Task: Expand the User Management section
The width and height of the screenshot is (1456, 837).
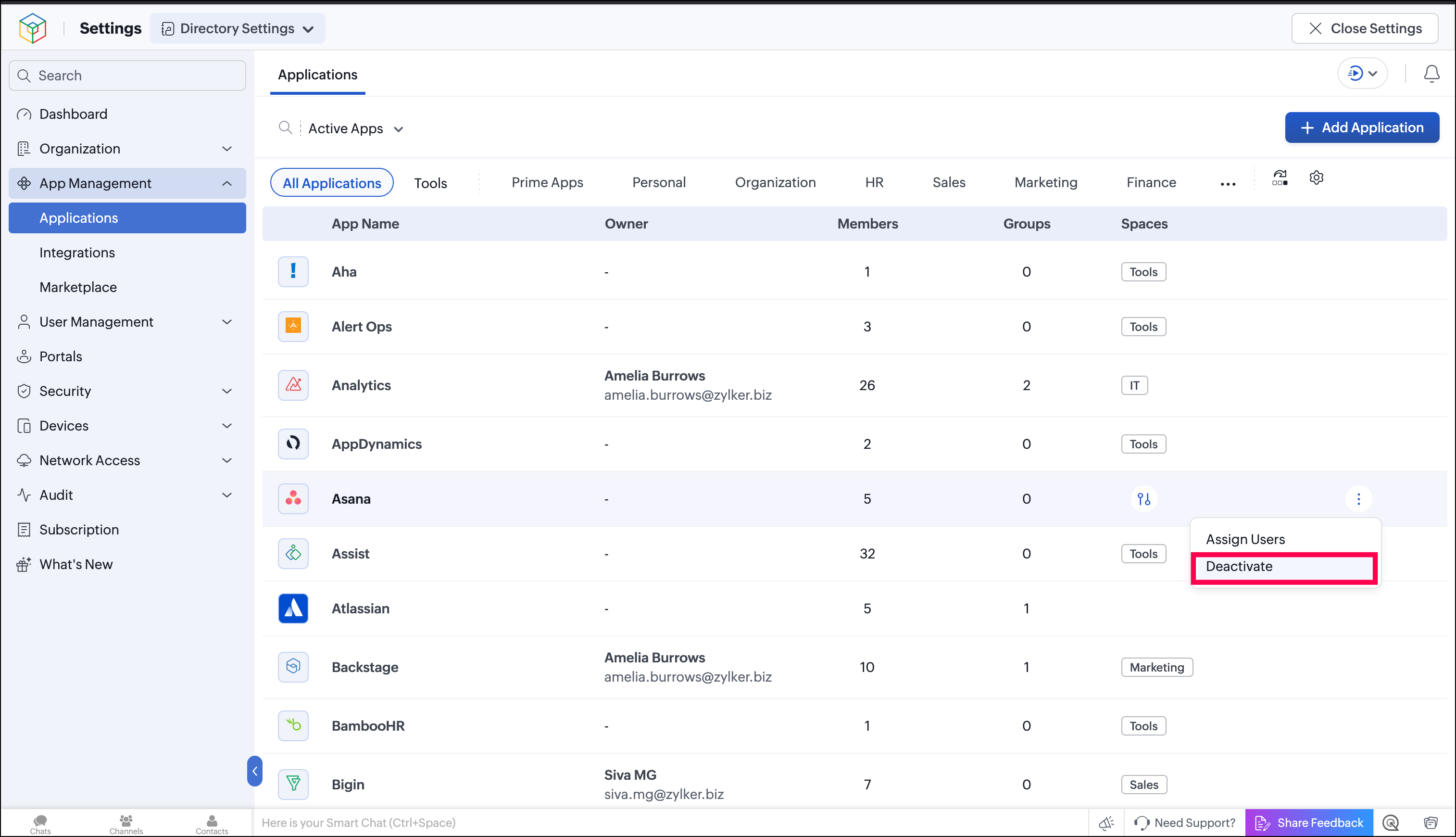Action: (127, 322)
